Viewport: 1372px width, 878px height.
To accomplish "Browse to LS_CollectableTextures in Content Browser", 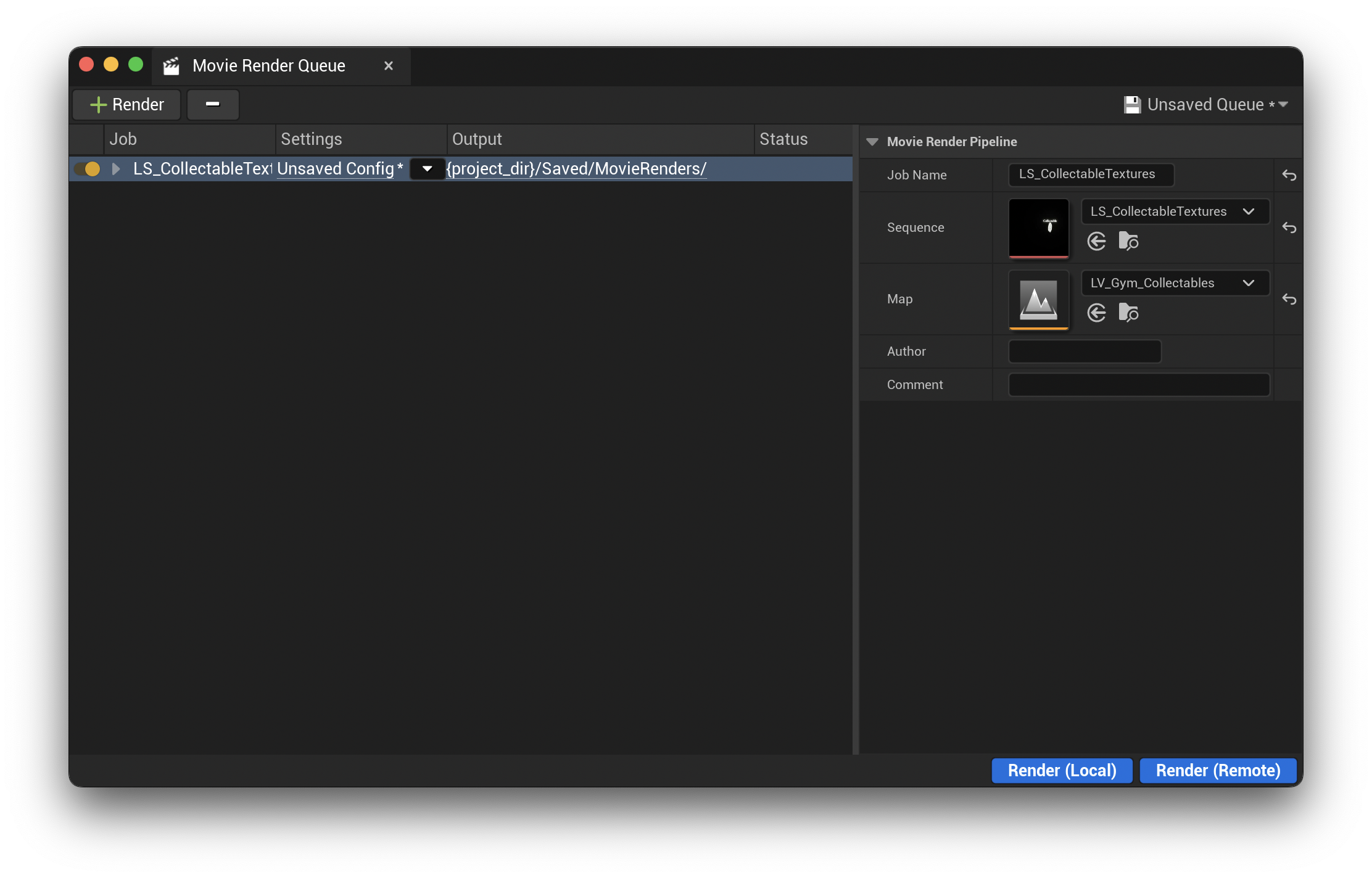I will pyautogui.click(x=1129, y=240).
